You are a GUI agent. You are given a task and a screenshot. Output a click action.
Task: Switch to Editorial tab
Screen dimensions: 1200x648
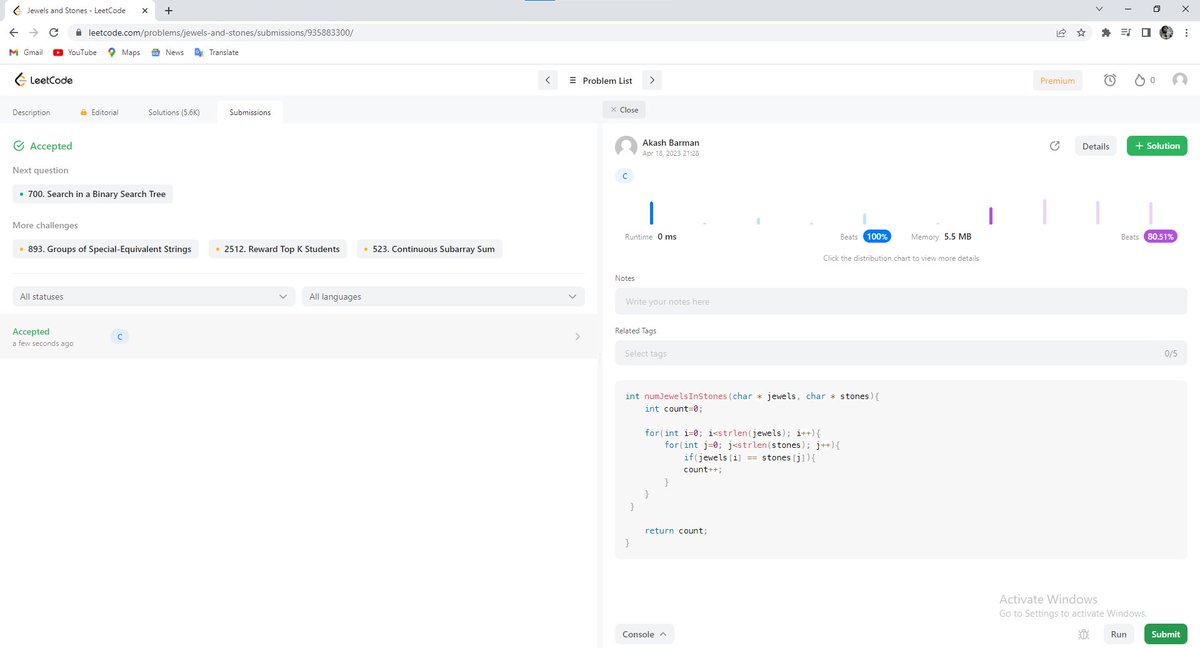[x=99, y=112]
